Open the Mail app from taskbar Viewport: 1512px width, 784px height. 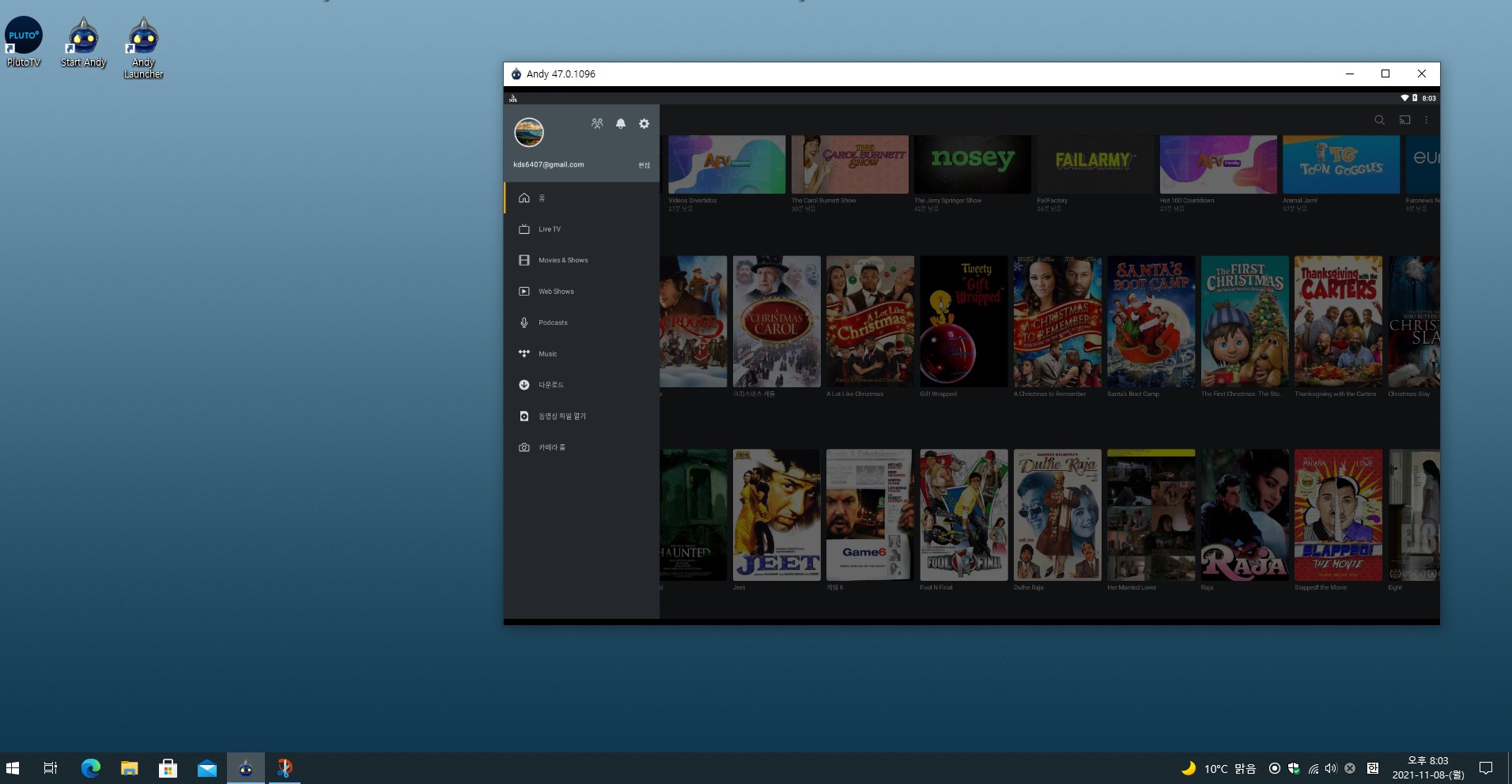207,768
